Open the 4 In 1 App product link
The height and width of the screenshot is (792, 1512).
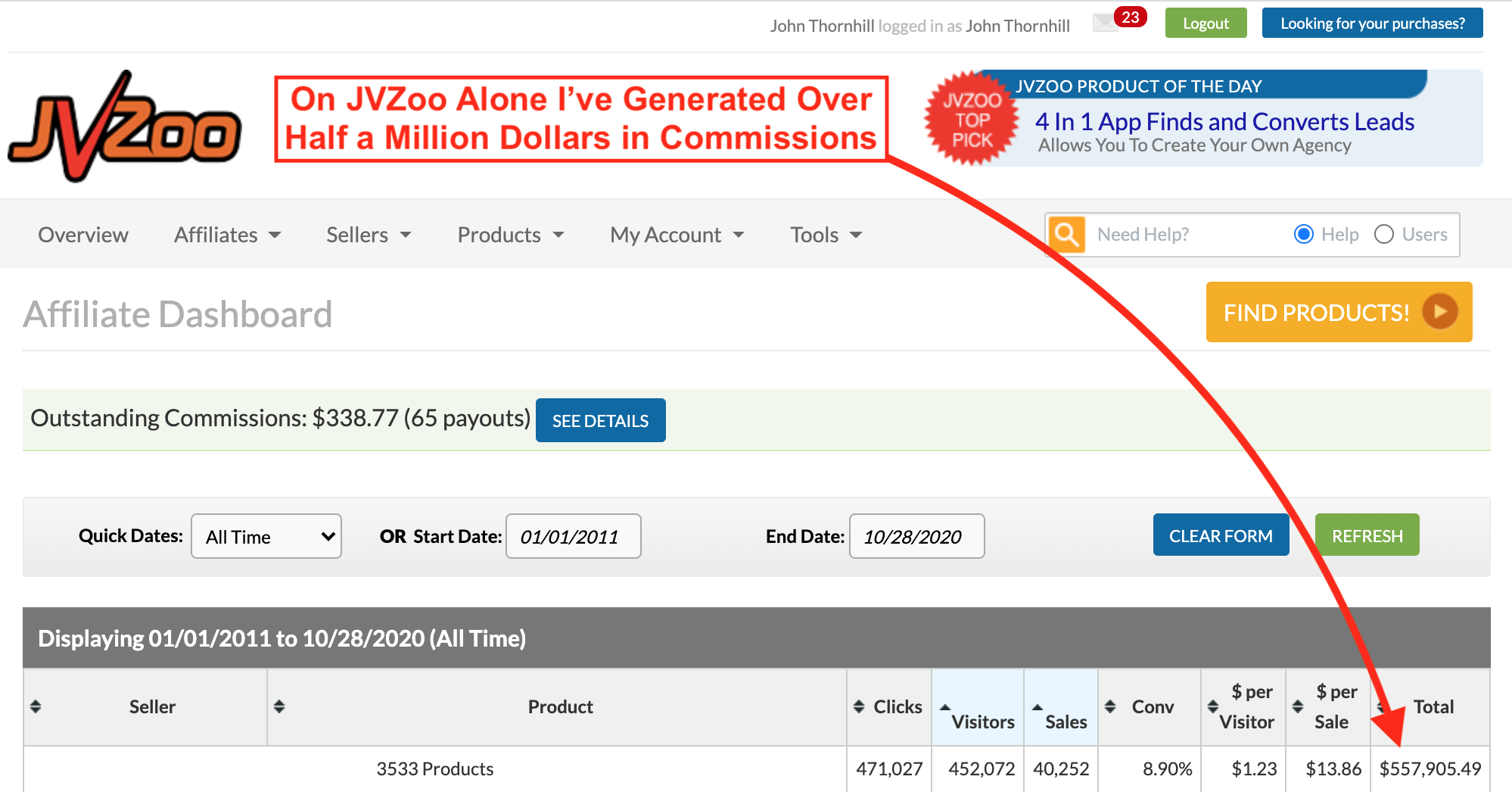pos(1224,122)
